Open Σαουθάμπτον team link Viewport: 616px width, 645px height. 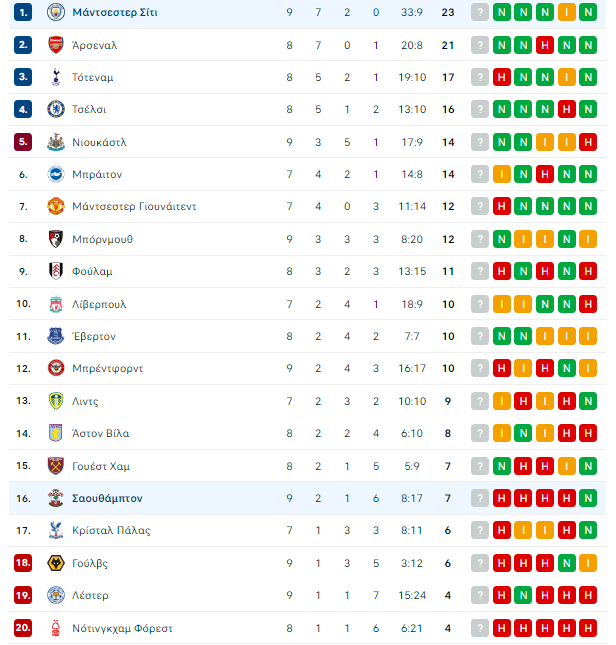[107, 499]
